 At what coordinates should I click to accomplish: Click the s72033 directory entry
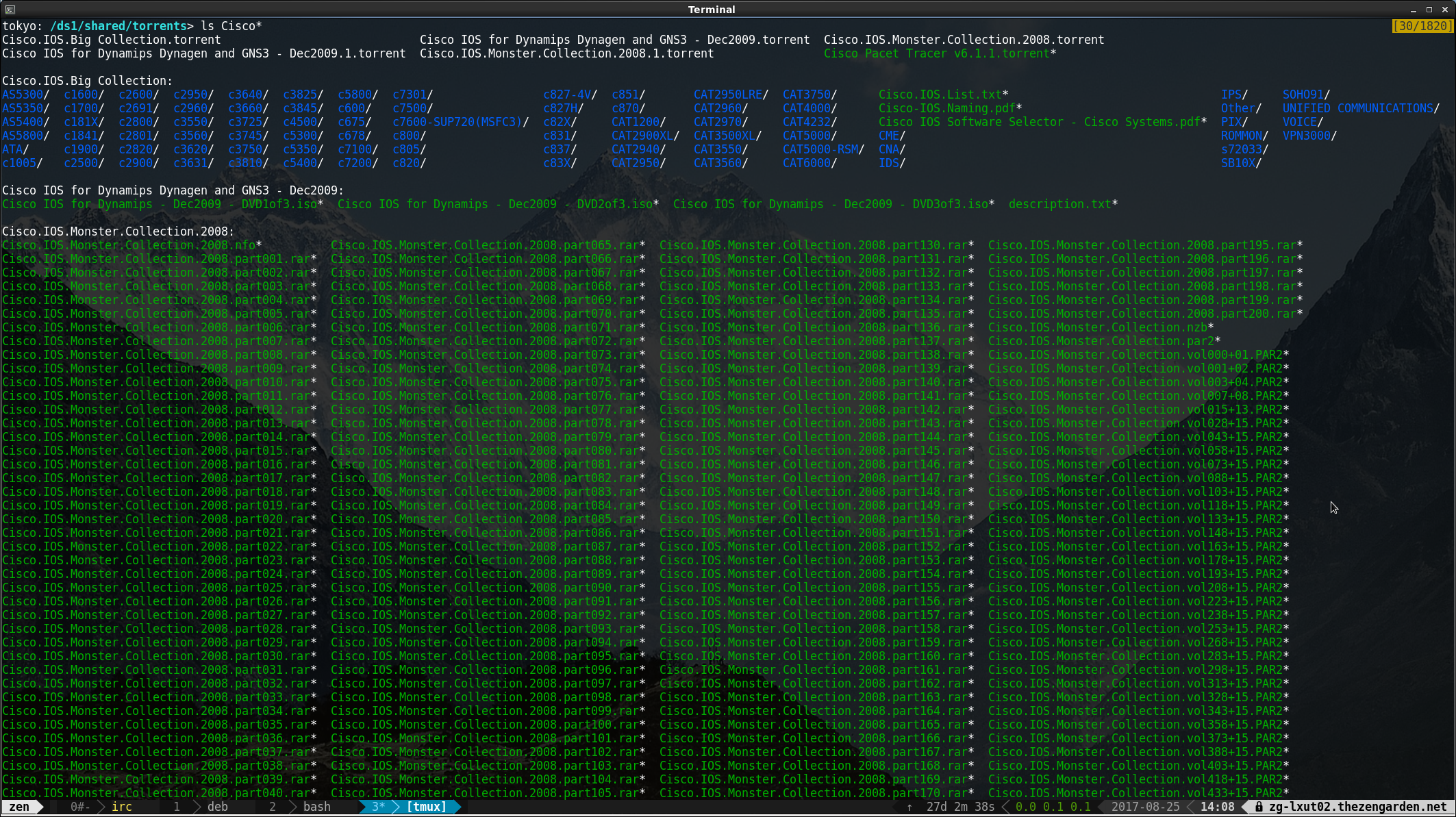pyautogui.click(x=1242, y=149)
